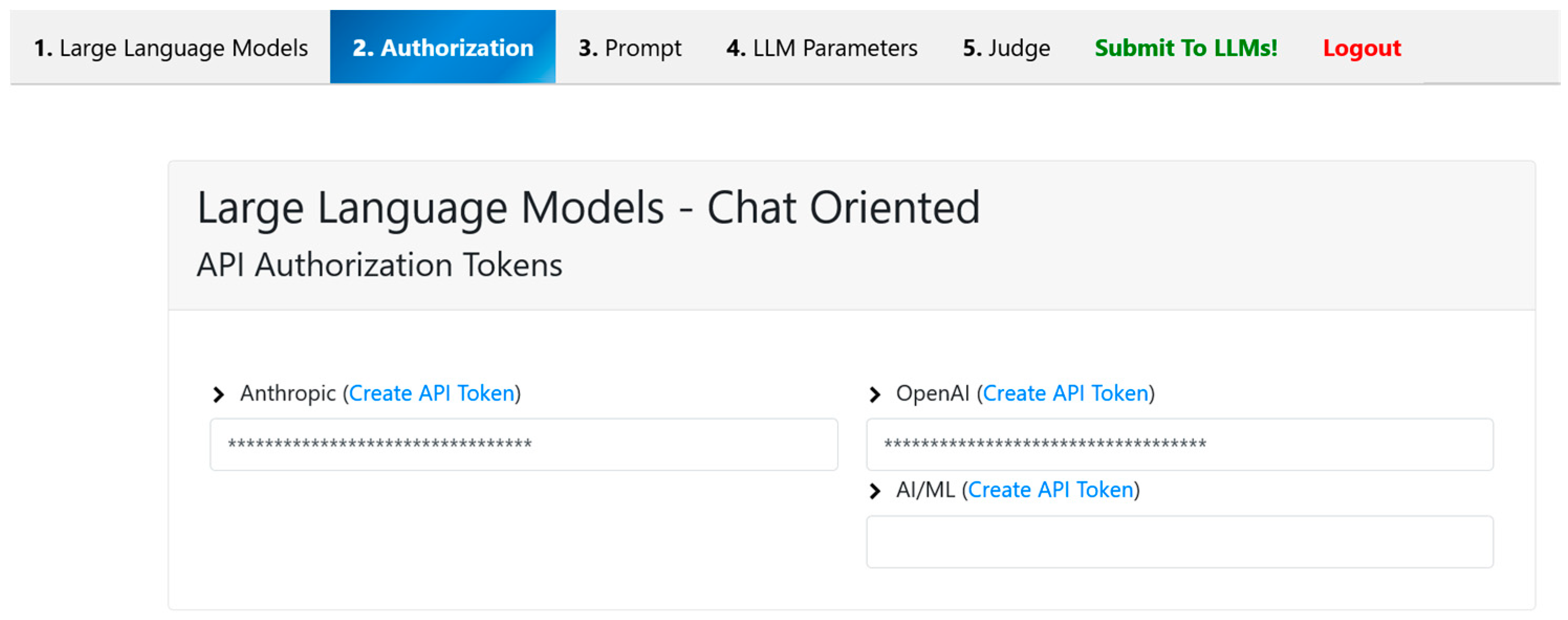Expand the Anthropic chevron arrow
This screenshot has height=620, width=1568.
pos(219,394)
